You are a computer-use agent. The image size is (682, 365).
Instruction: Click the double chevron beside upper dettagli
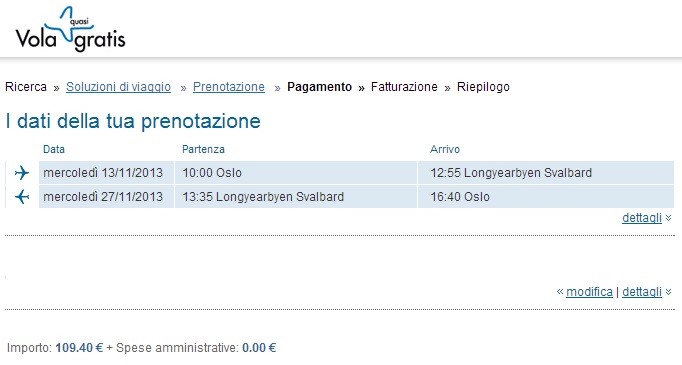pyautogui.click(x=669, y=218)
